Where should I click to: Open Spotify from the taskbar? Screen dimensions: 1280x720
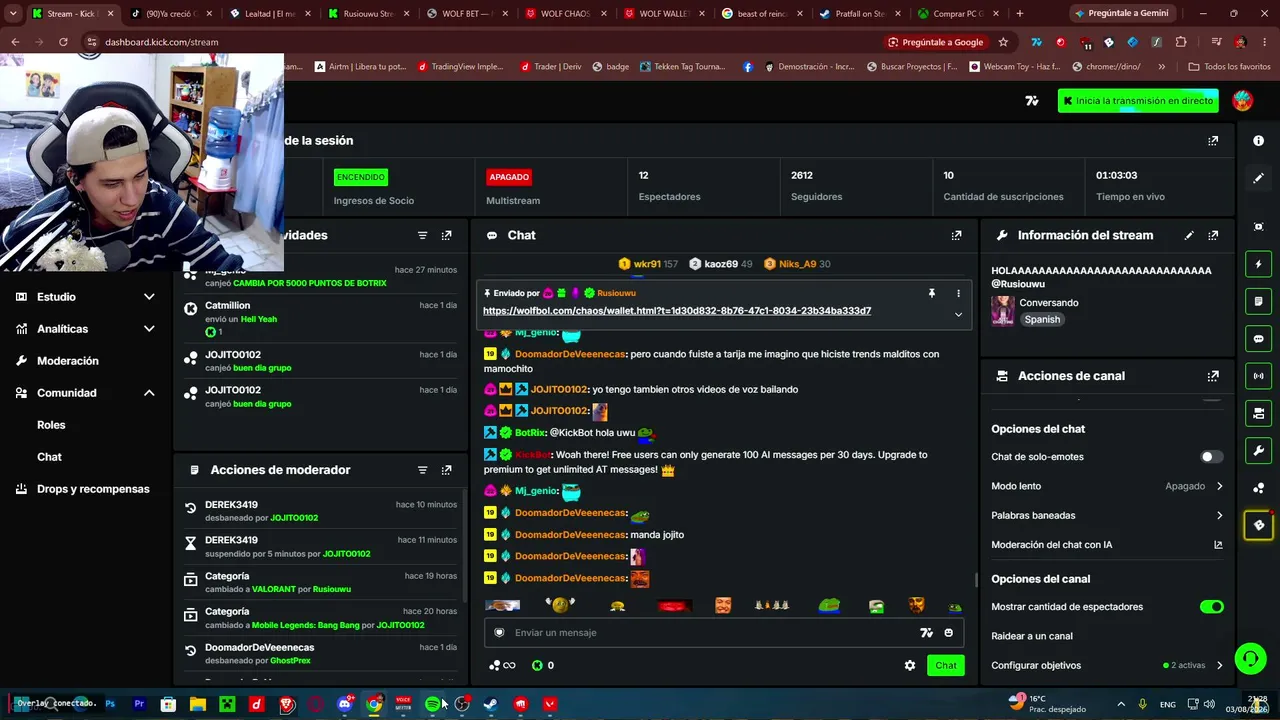point(433,704)
